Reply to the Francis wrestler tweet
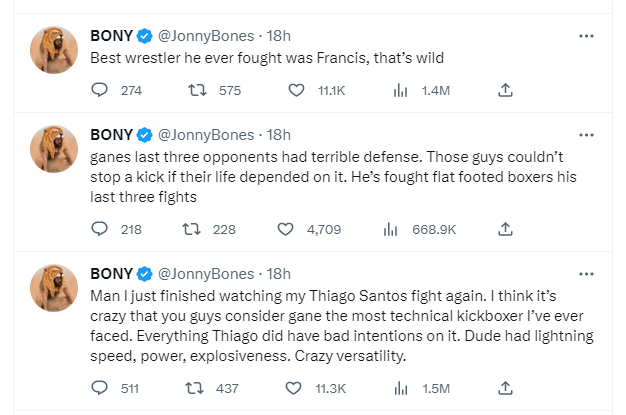Image resolution: width=626 pixels, height=415 pixels. pos(99,90)
